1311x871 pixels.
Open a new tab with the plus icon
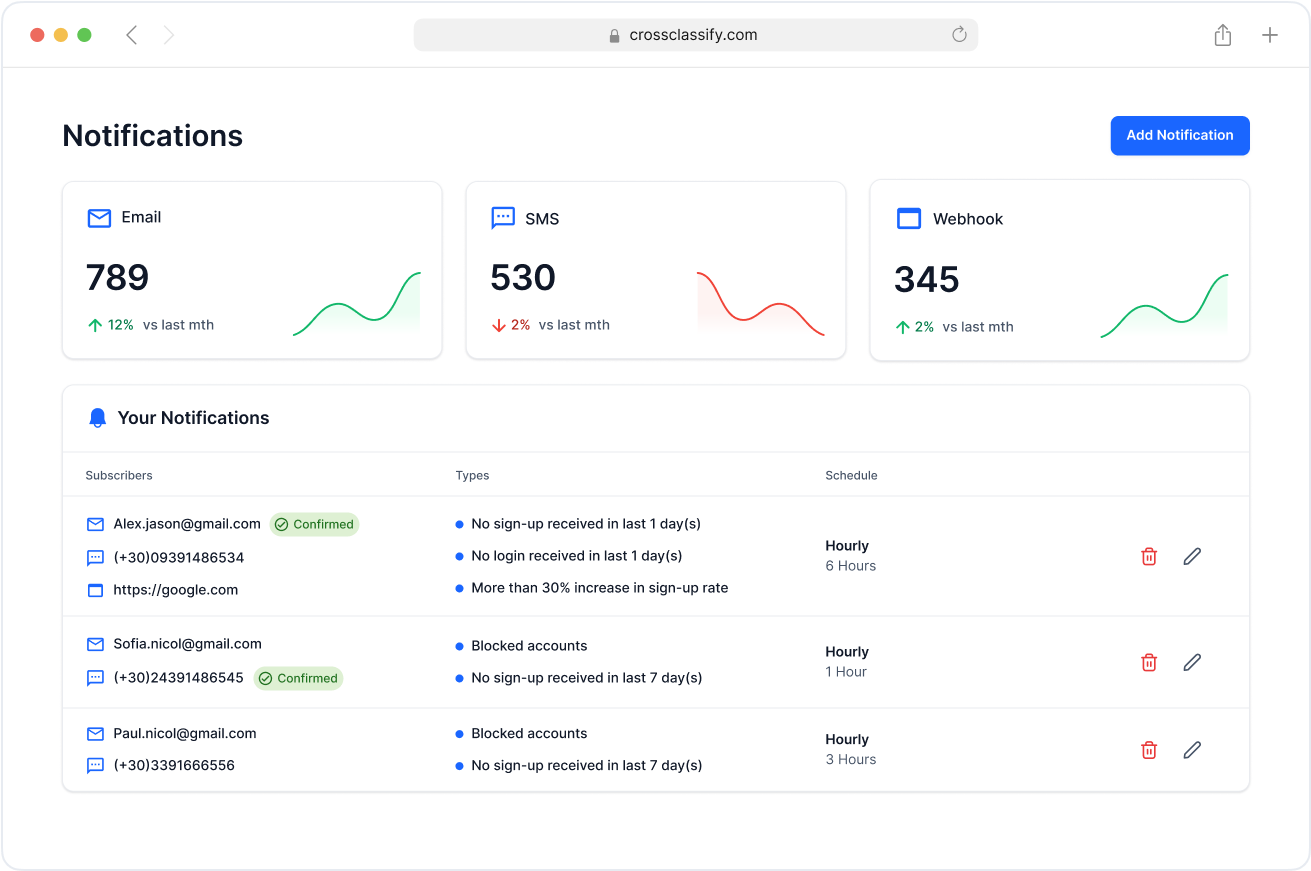(x=1270, y=35)
